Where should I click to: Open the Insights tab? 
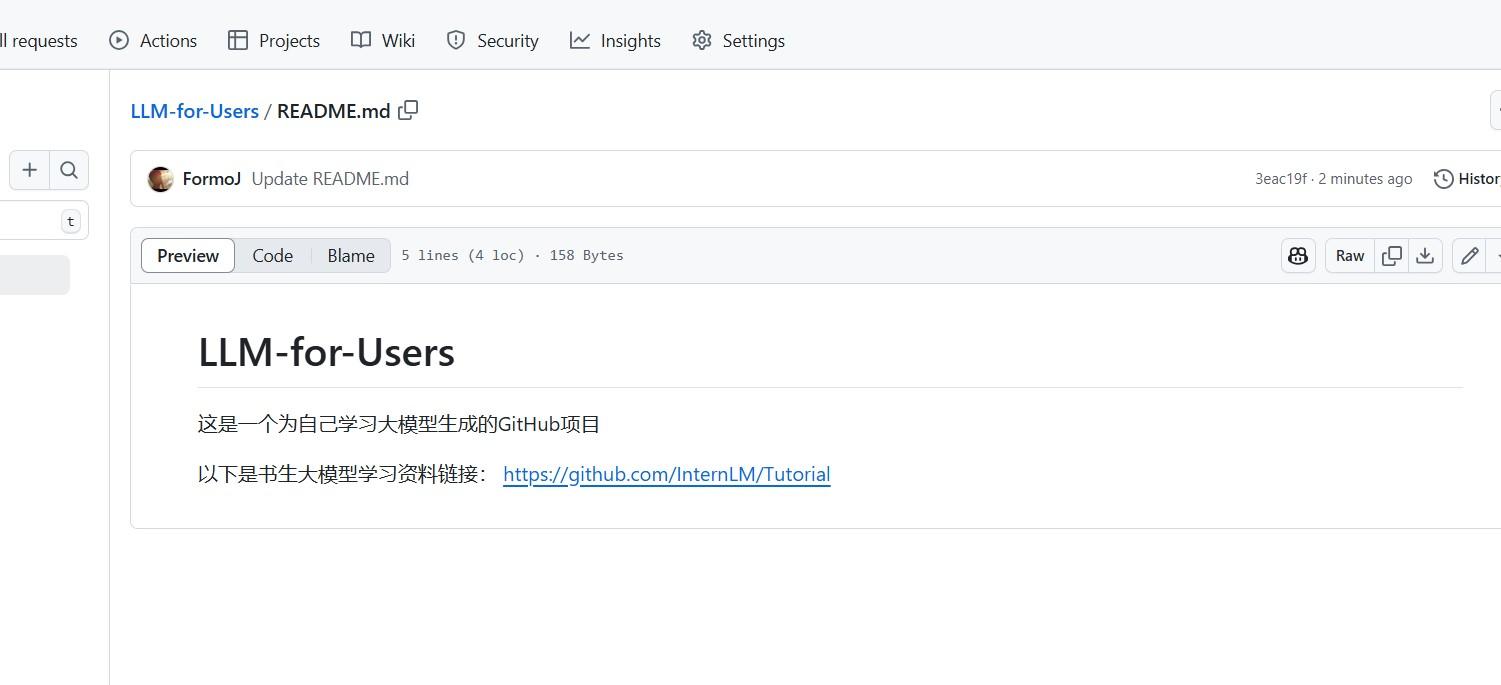(615, 40)
